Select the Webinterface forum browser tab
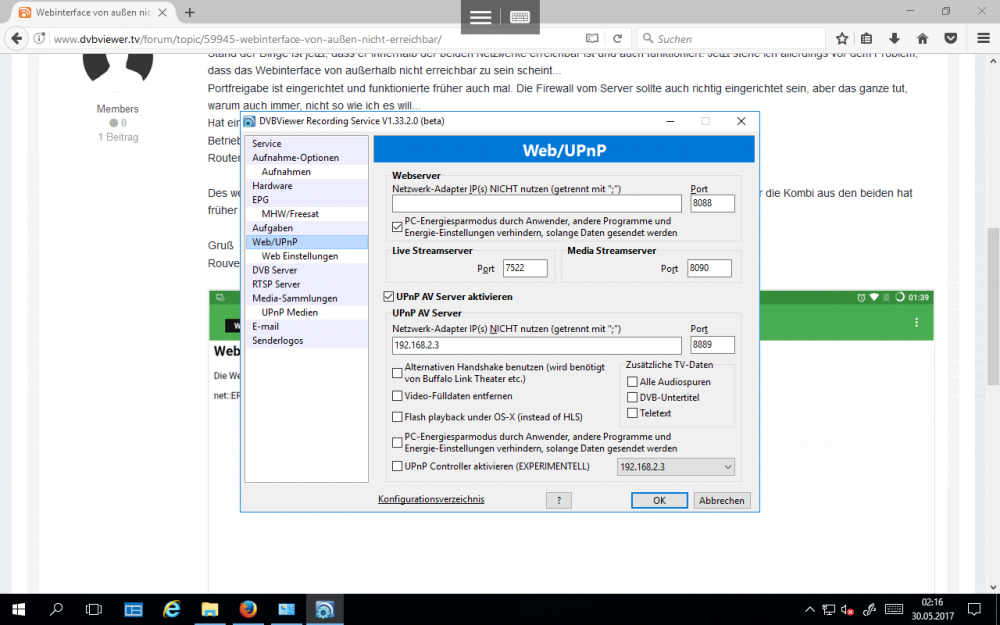Viewport: 1000px width, 625px height. click(x=92, y=12)
